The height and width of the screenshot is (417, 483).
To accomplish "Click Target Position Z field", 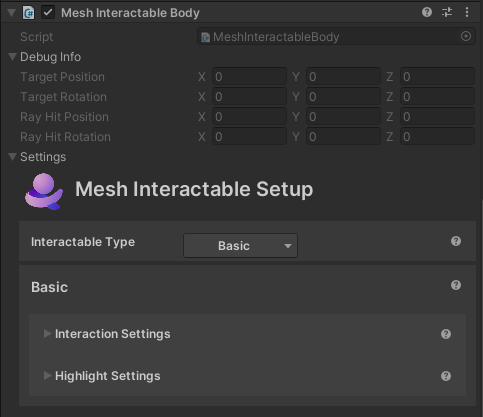I will click(437, 77).
